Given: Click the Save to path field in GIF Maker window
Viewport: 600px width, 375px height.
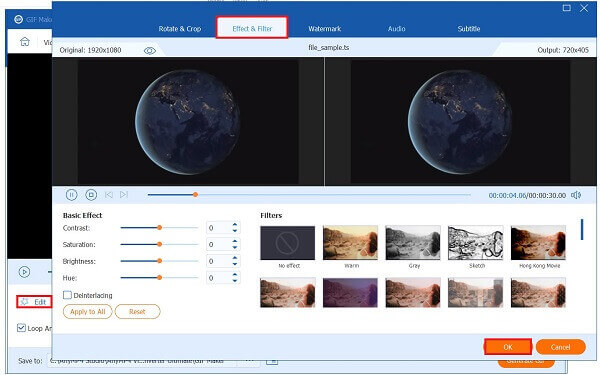Looking at the screenshot, I should pyautogui.click(x=143, y=361).
